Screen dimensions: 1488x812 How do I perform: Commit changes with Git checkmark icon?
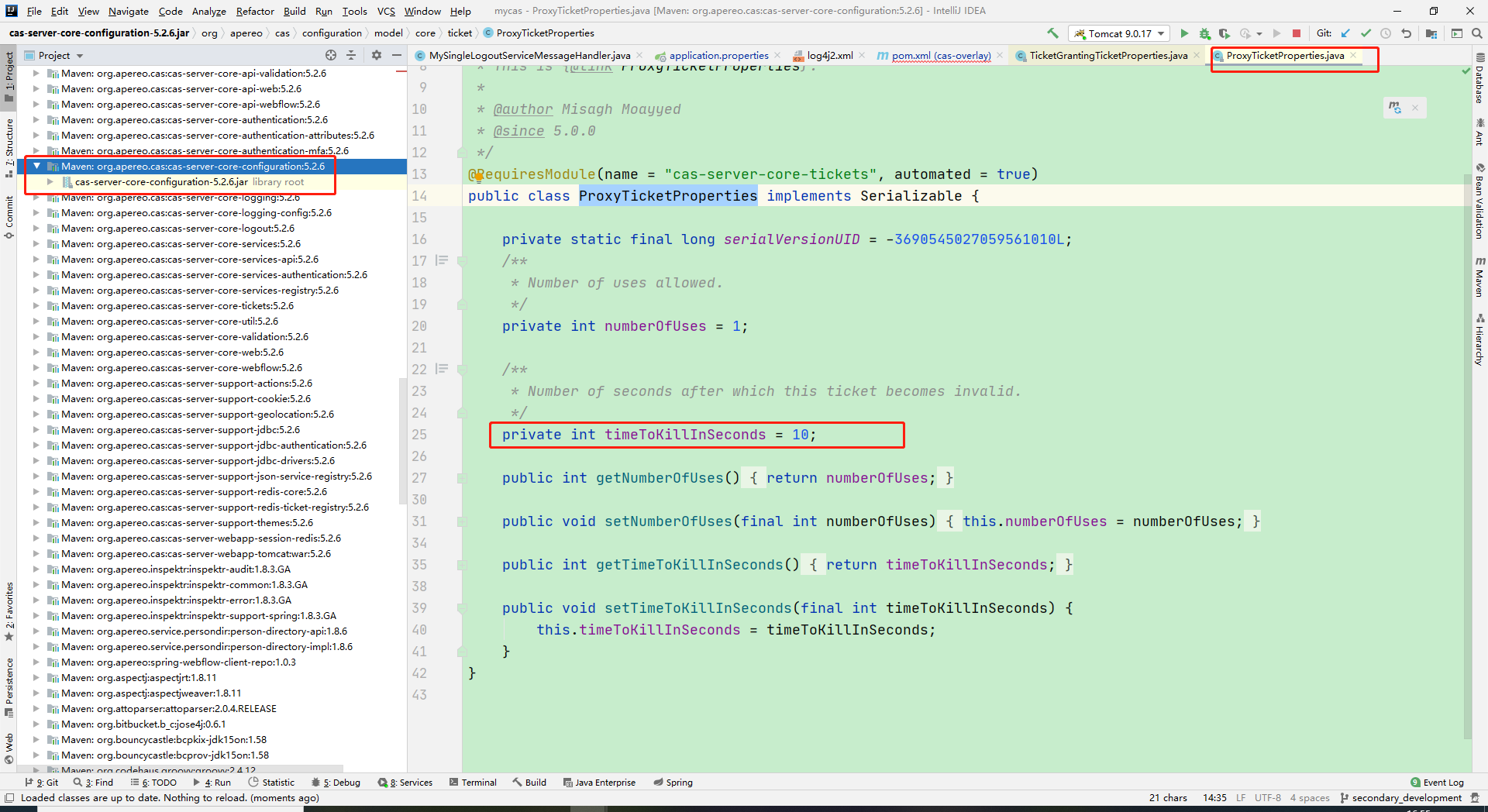click(1366, 33)
